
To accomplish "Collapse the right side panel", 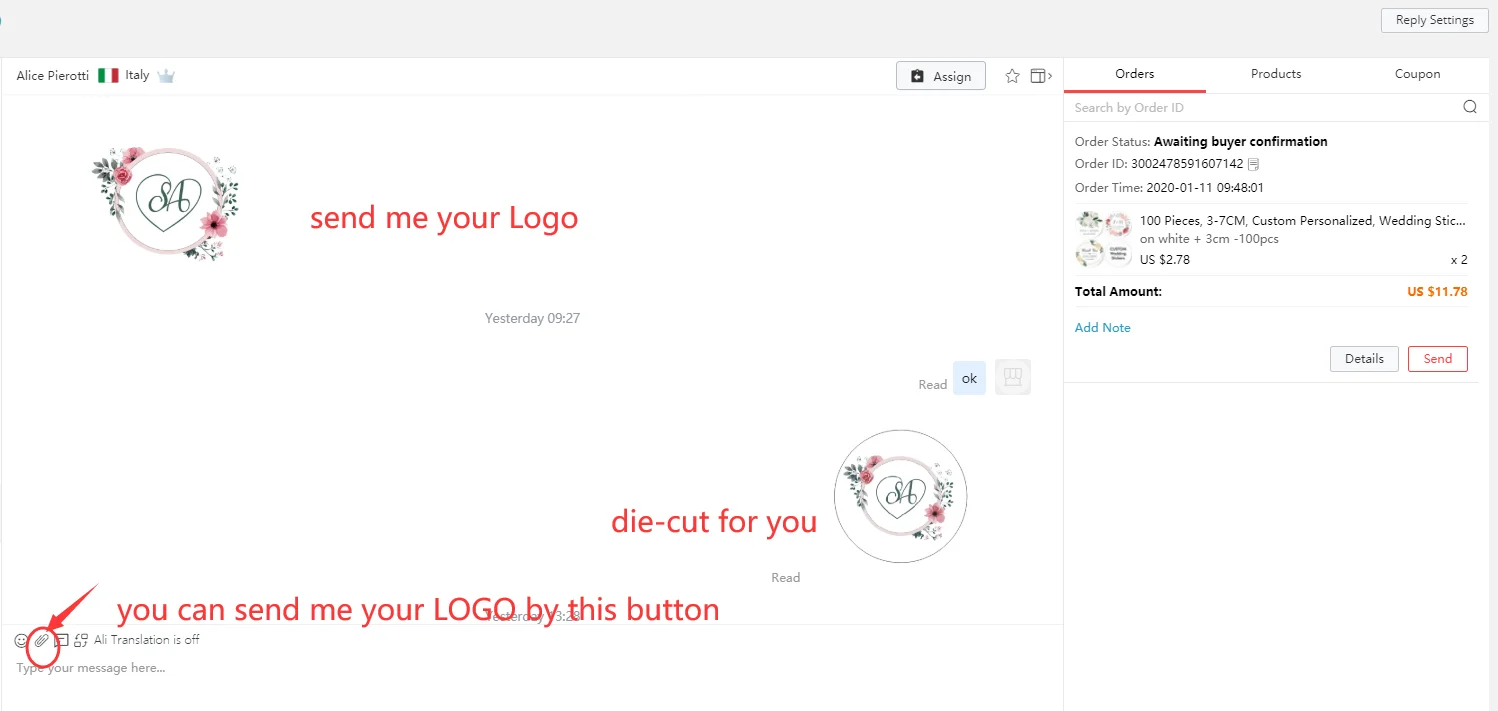I will tap(1041, 76).
